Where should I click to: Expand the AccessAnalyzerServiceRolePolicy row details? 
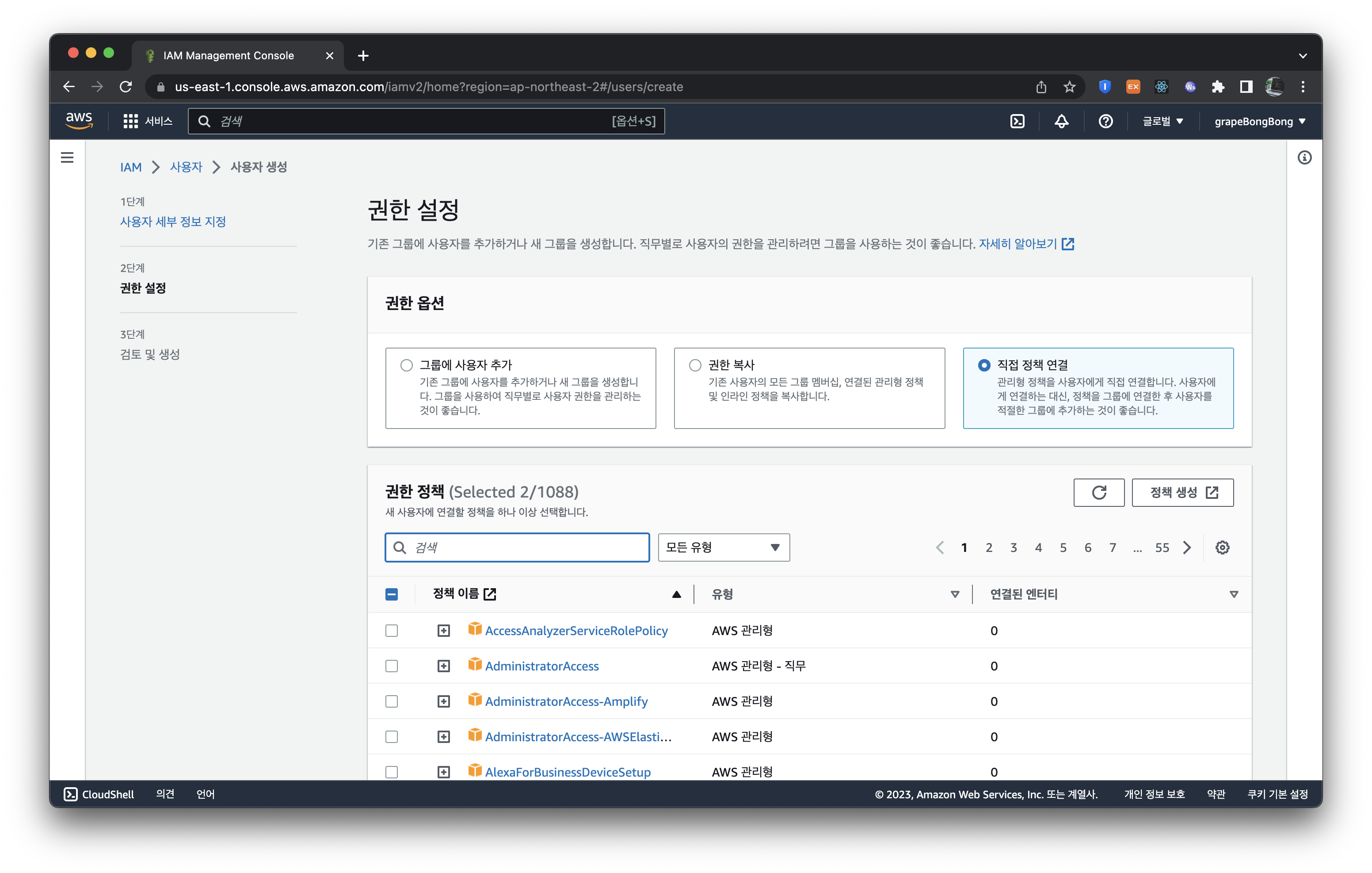click(443, 631)
